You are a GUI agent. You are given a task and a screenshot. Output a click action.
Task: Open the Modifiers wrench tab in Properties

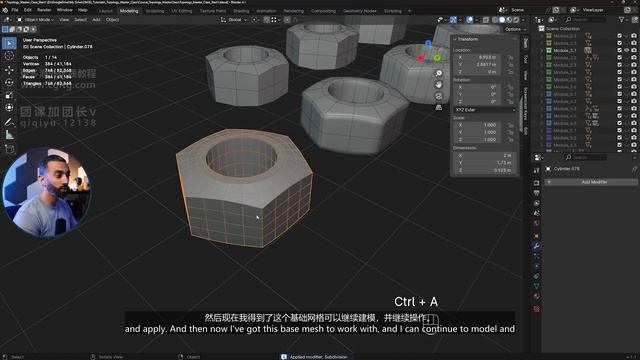click(536, 246)
